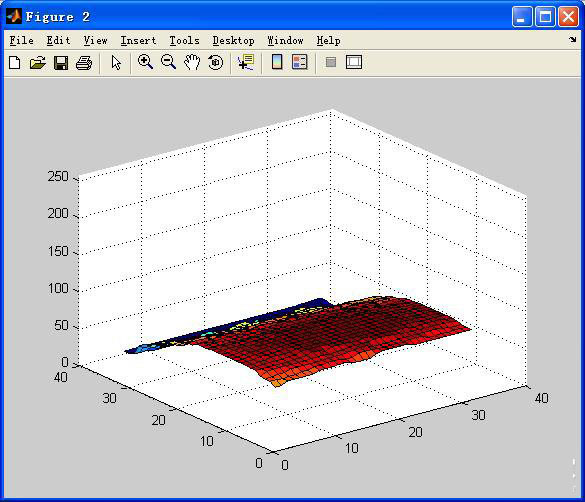Print the figure with the printer icon
Viewport: 585px width, 502px height.
click(84, 62)
